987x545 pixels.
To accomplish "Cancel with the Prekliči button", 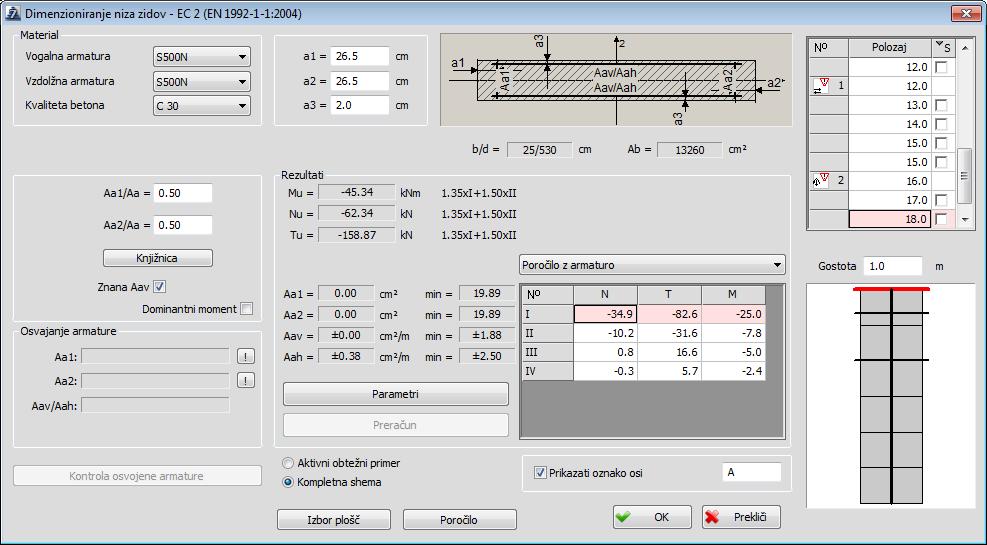I will (742, 517).
